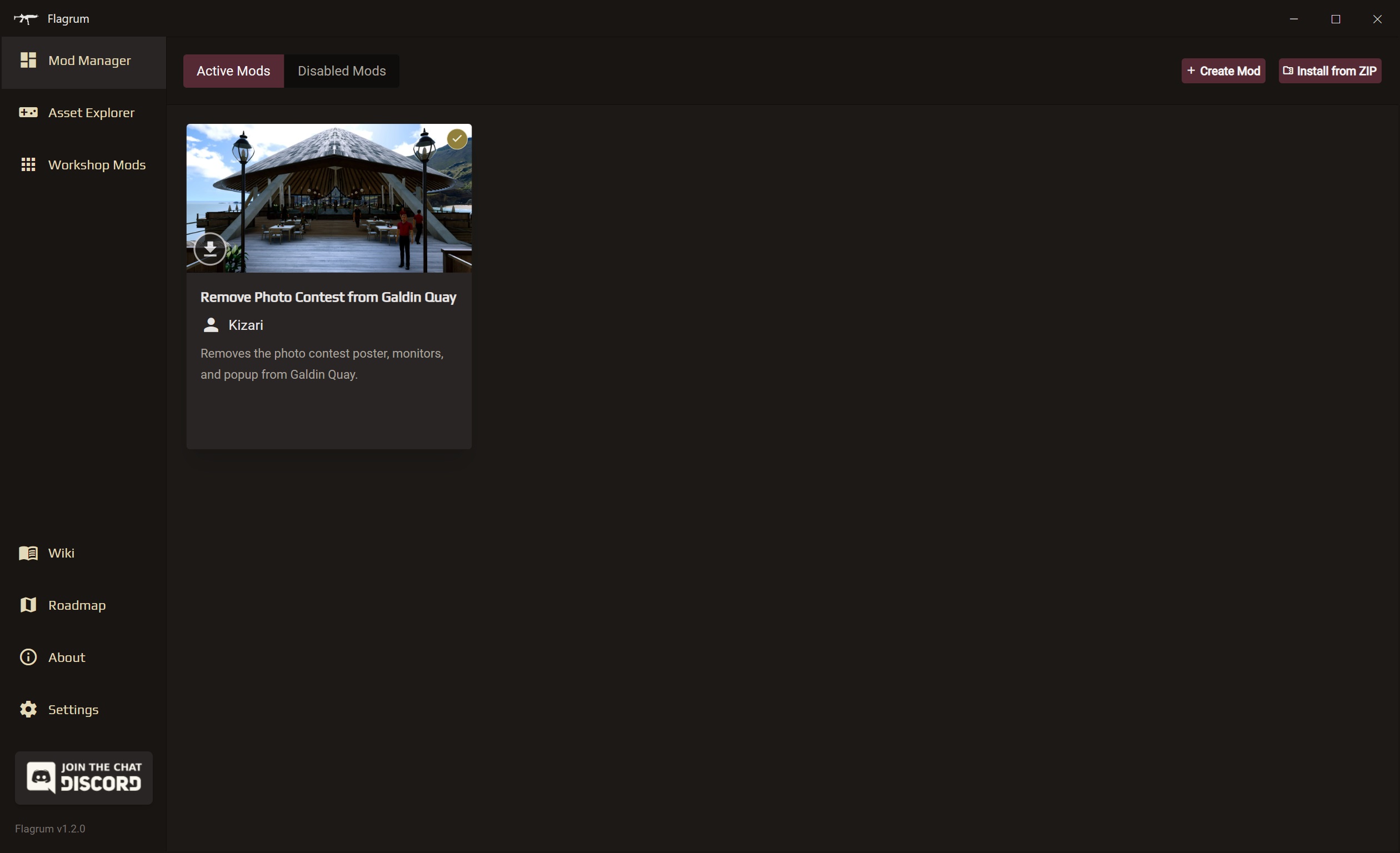Open Asset Explorer via its gamepad icon
The height and width of the screenshot is (853, 1400).
coord(28,112)
